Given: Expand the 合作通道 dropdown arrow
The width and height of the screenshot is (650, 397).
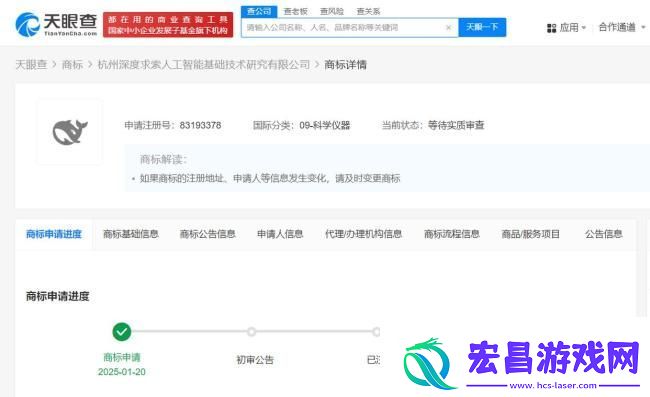Looking at the screenshot, I should pos(643,27).
